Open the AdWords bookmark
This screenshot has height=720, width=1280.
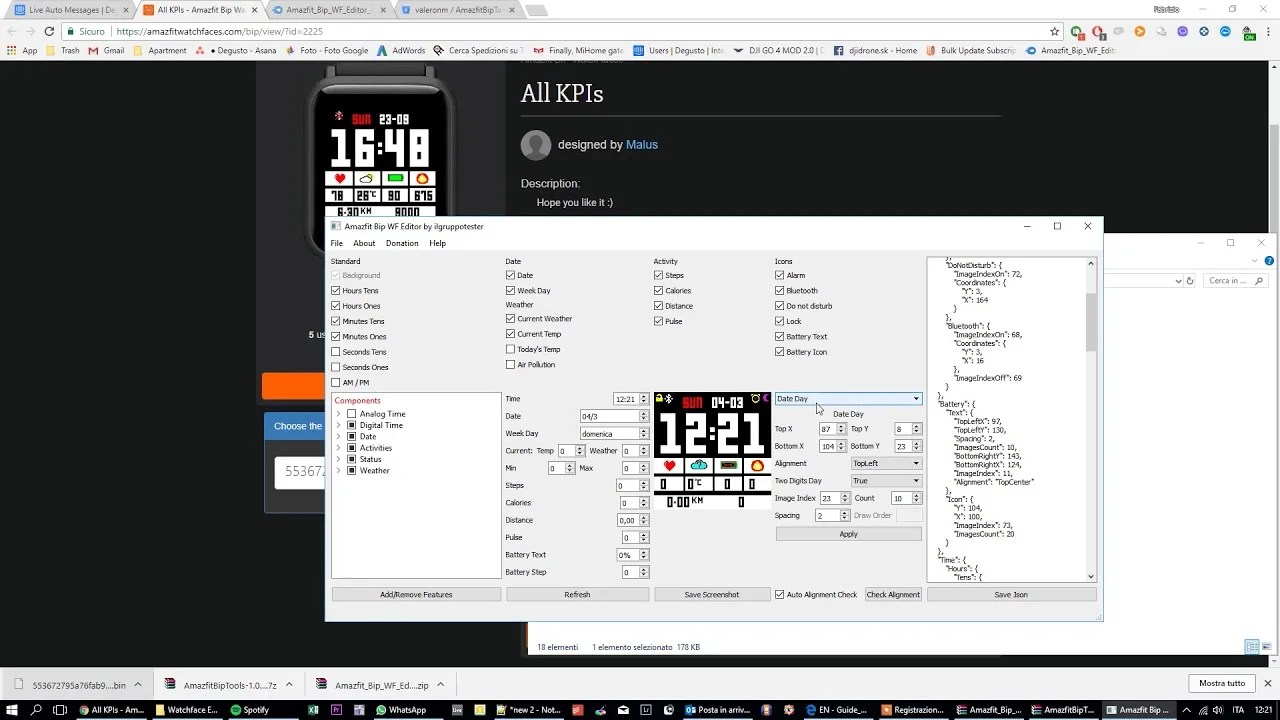coord(400,50)
